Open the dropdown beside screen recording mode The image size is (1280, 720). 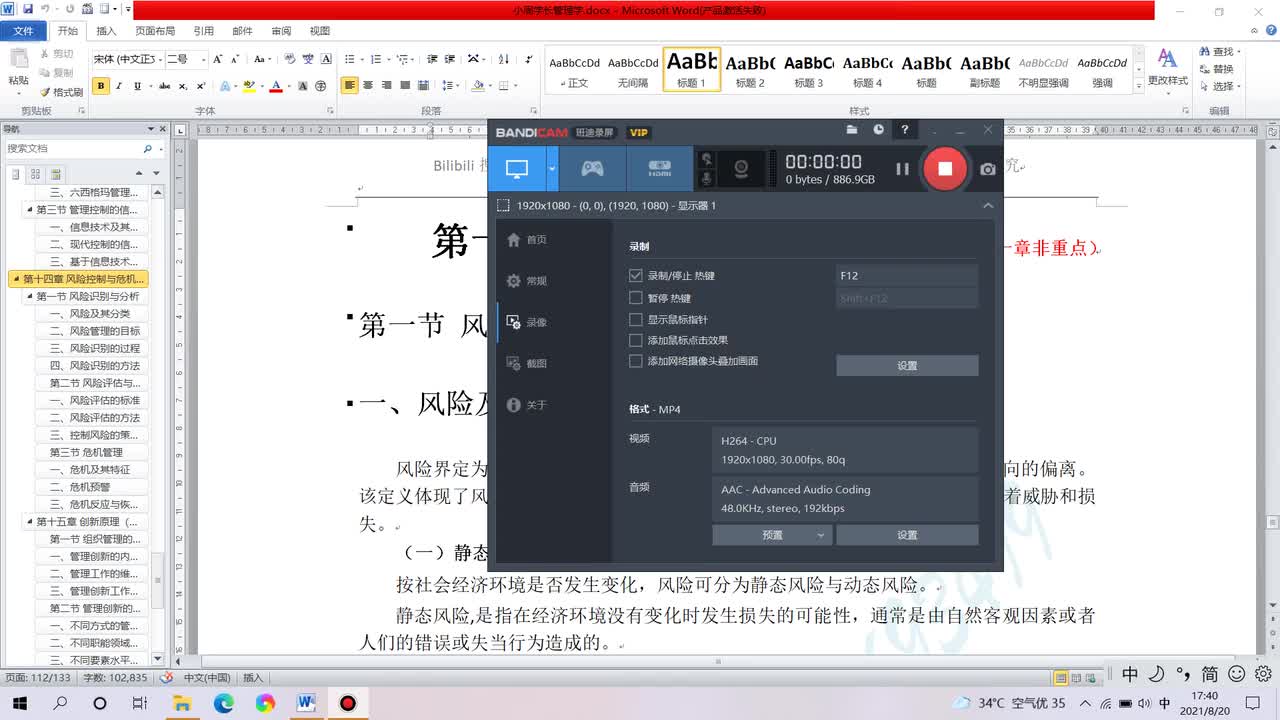552,168
